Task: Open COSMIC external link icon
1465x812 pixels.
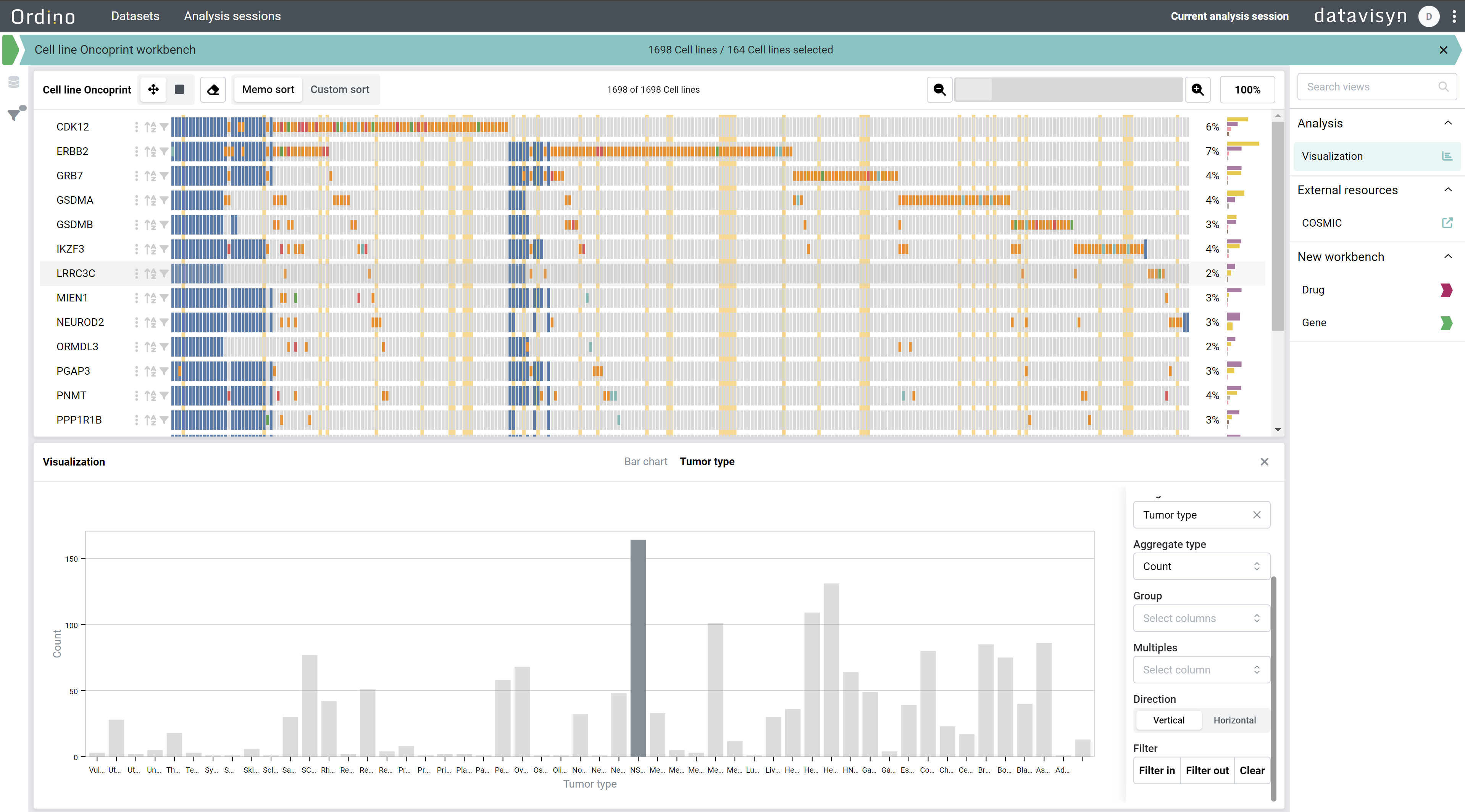Action: click(x=1447, y=223)
